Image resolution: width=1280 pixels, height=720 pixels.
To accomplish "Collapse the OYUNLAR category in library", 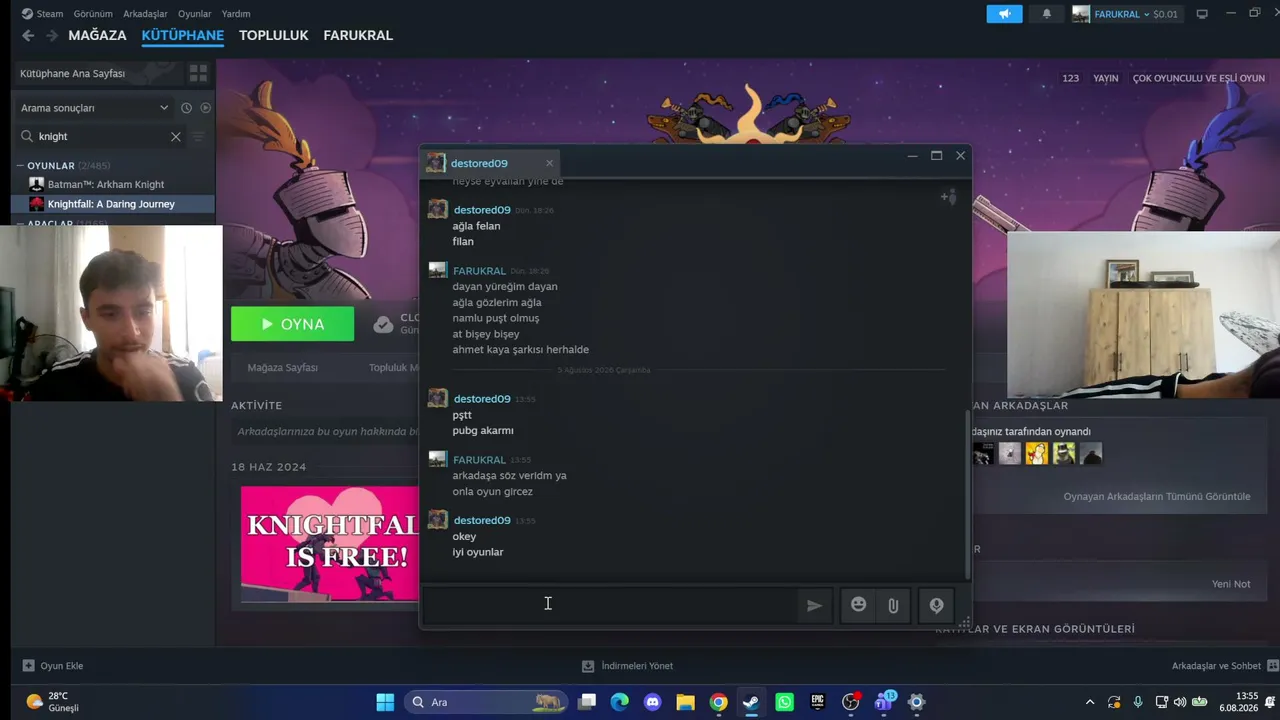I will pyautogui.click(x=20, y=166).
